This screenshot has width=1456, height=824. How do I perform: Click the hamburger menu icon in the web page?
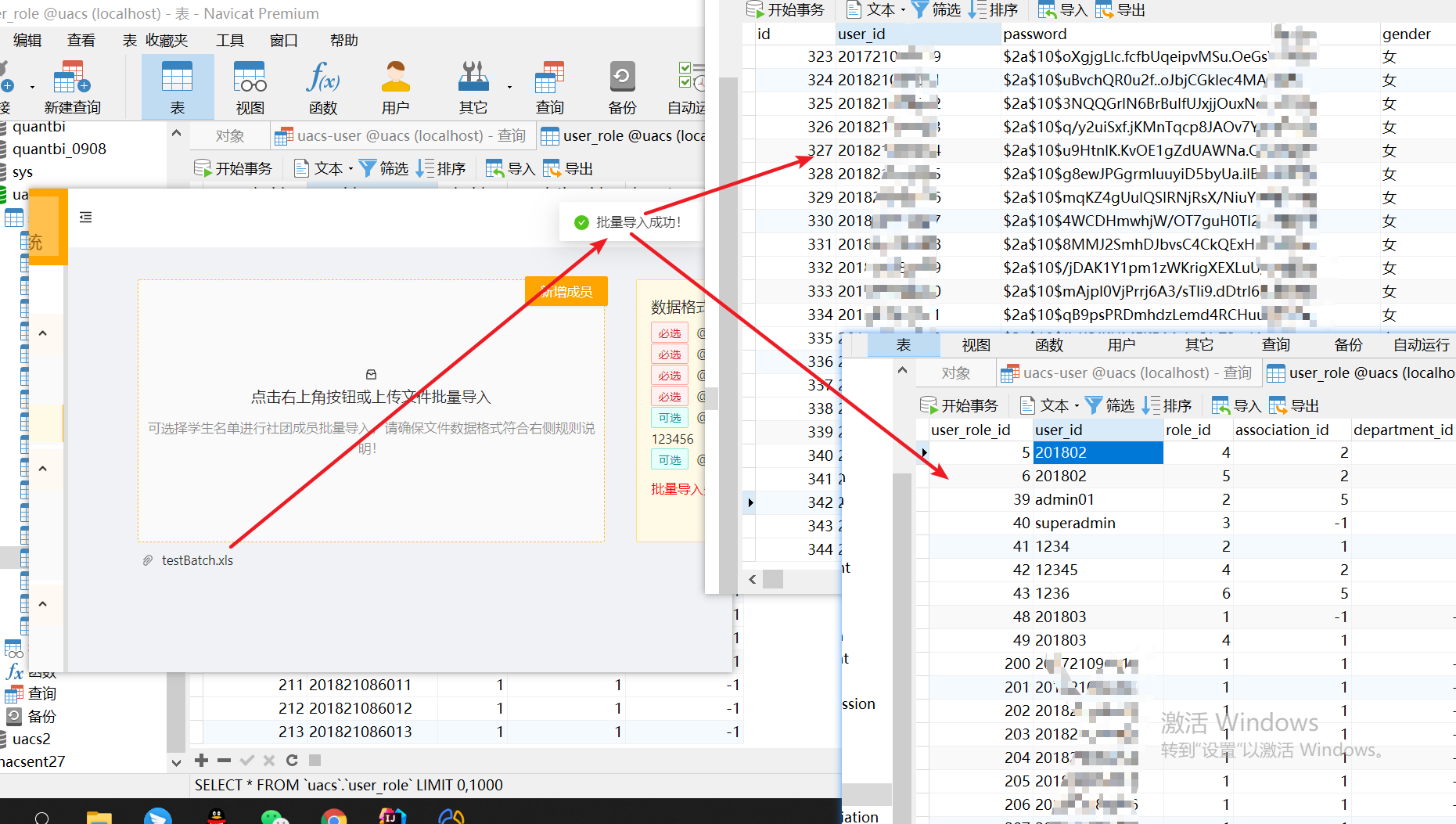[86, 217]
